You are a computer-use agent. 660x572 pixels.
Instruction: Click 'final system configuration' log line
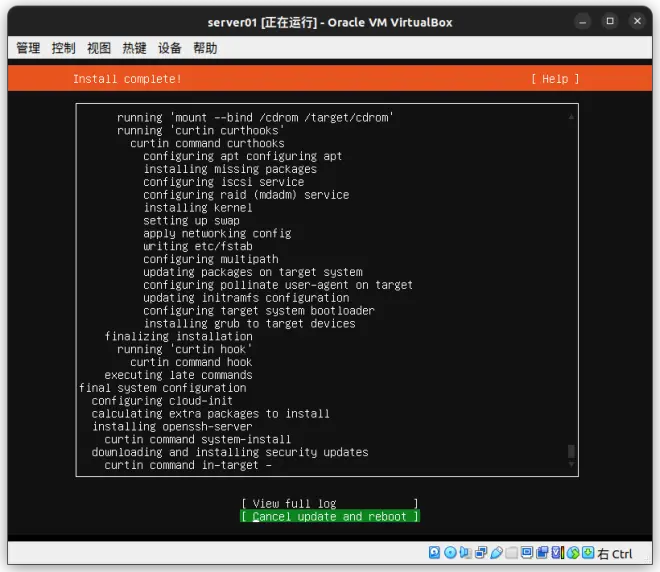pos(162,388)
